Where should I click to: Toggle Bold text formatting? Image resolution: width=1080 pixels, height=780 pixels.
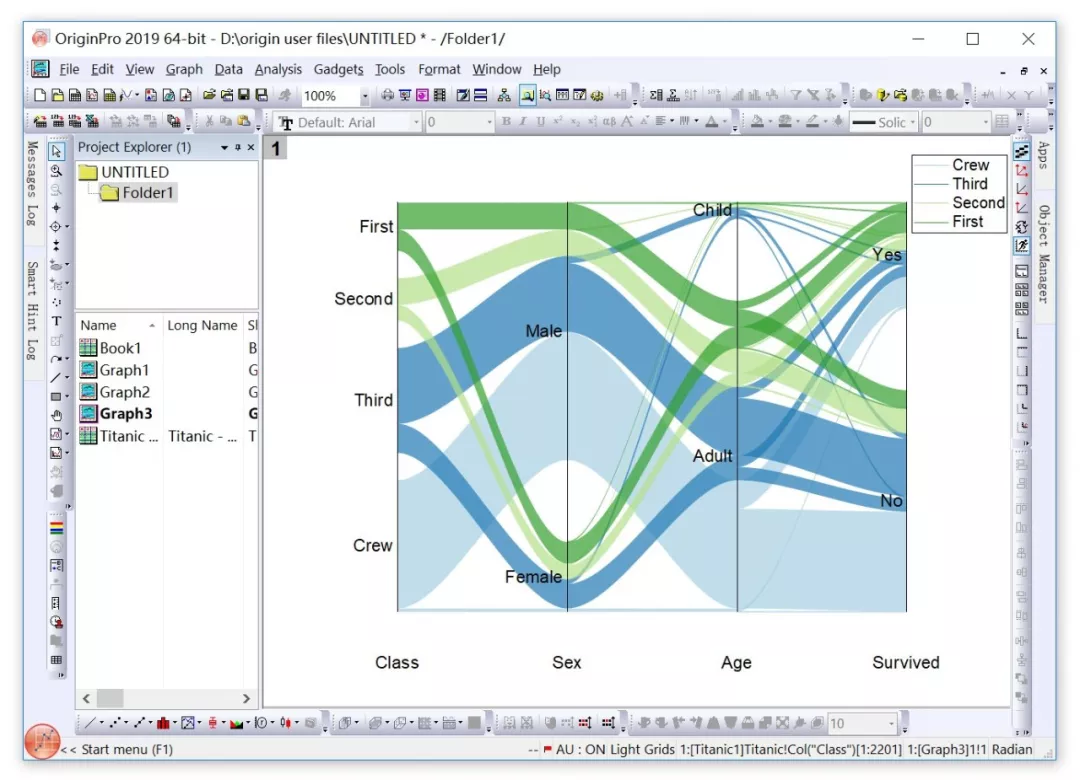tap(506, 121)
